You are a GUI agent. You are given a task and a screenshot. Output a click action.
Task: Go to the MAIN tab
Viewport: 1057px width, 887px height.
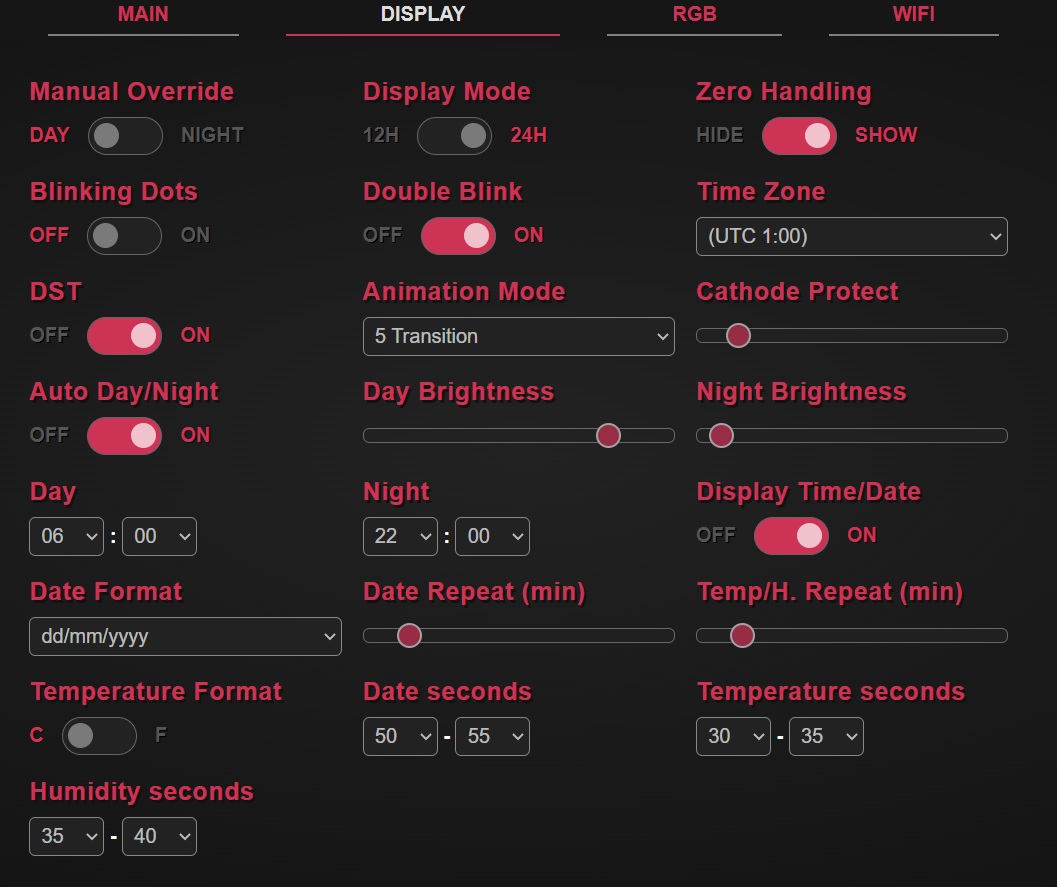[x=143, y=15]
